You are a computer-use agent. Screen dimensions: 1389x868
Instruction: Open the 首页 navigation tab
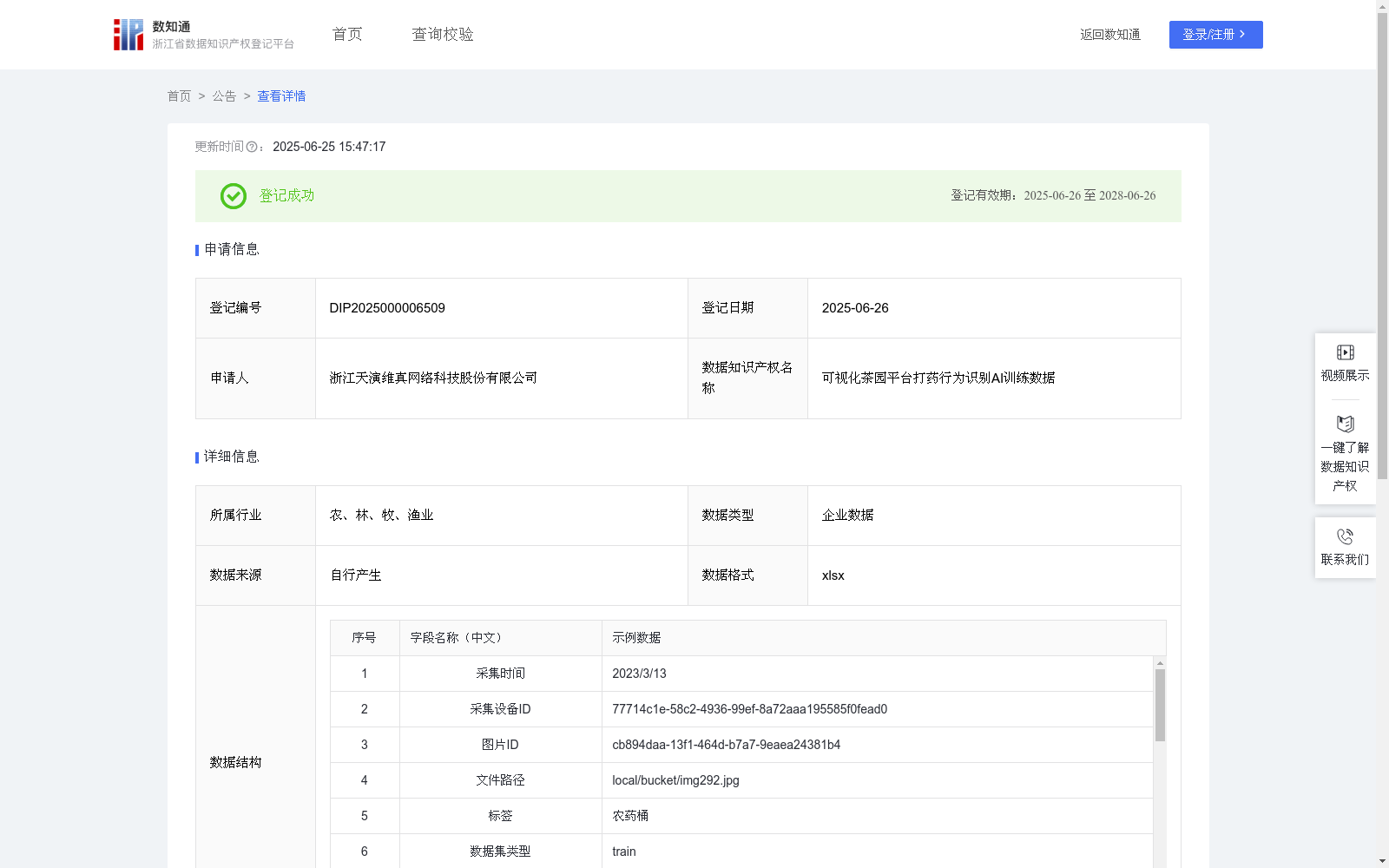tap(347, 35)
